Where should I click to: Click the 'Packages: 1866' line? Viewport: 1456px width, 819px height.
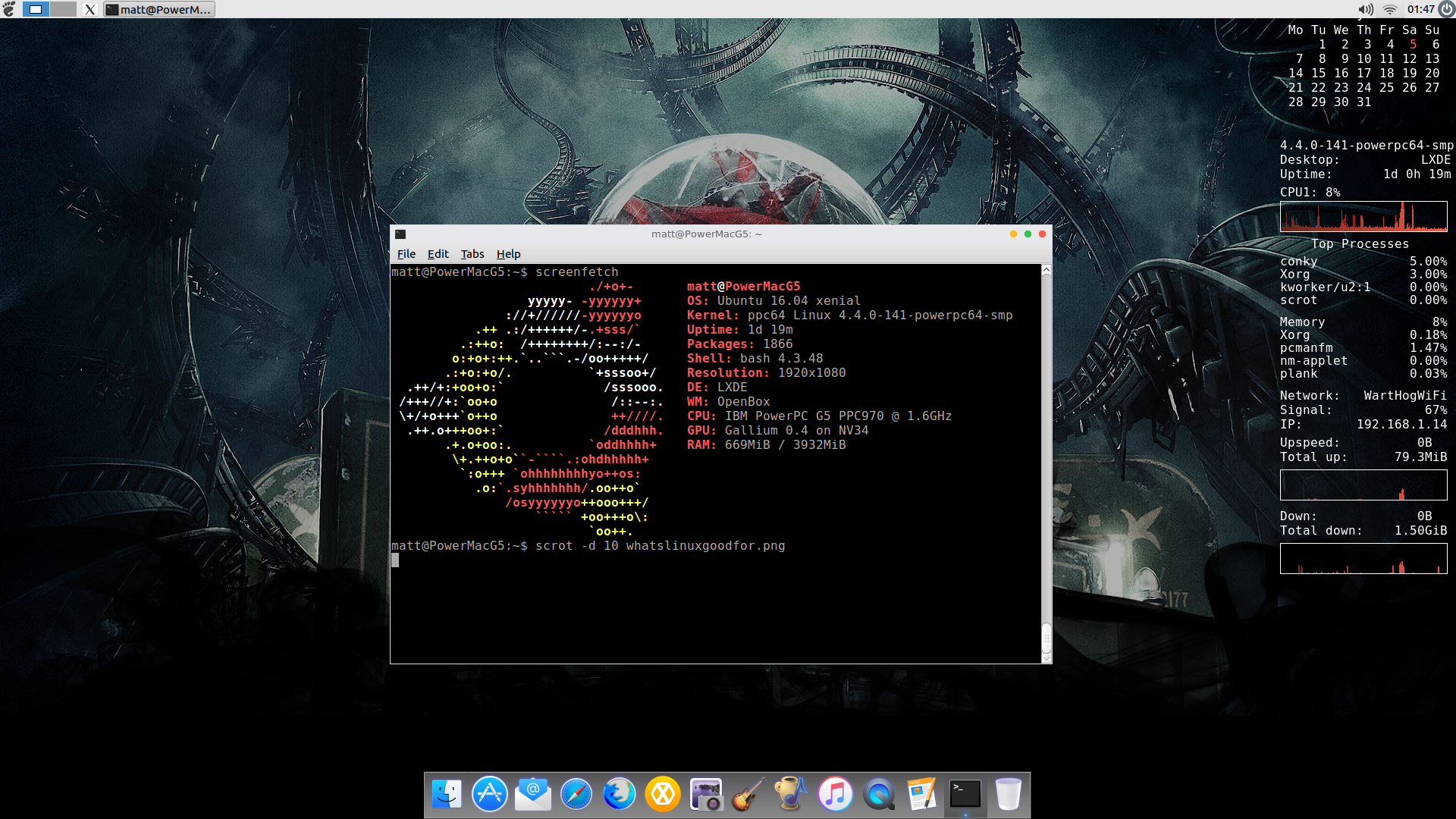coord(739,344)
